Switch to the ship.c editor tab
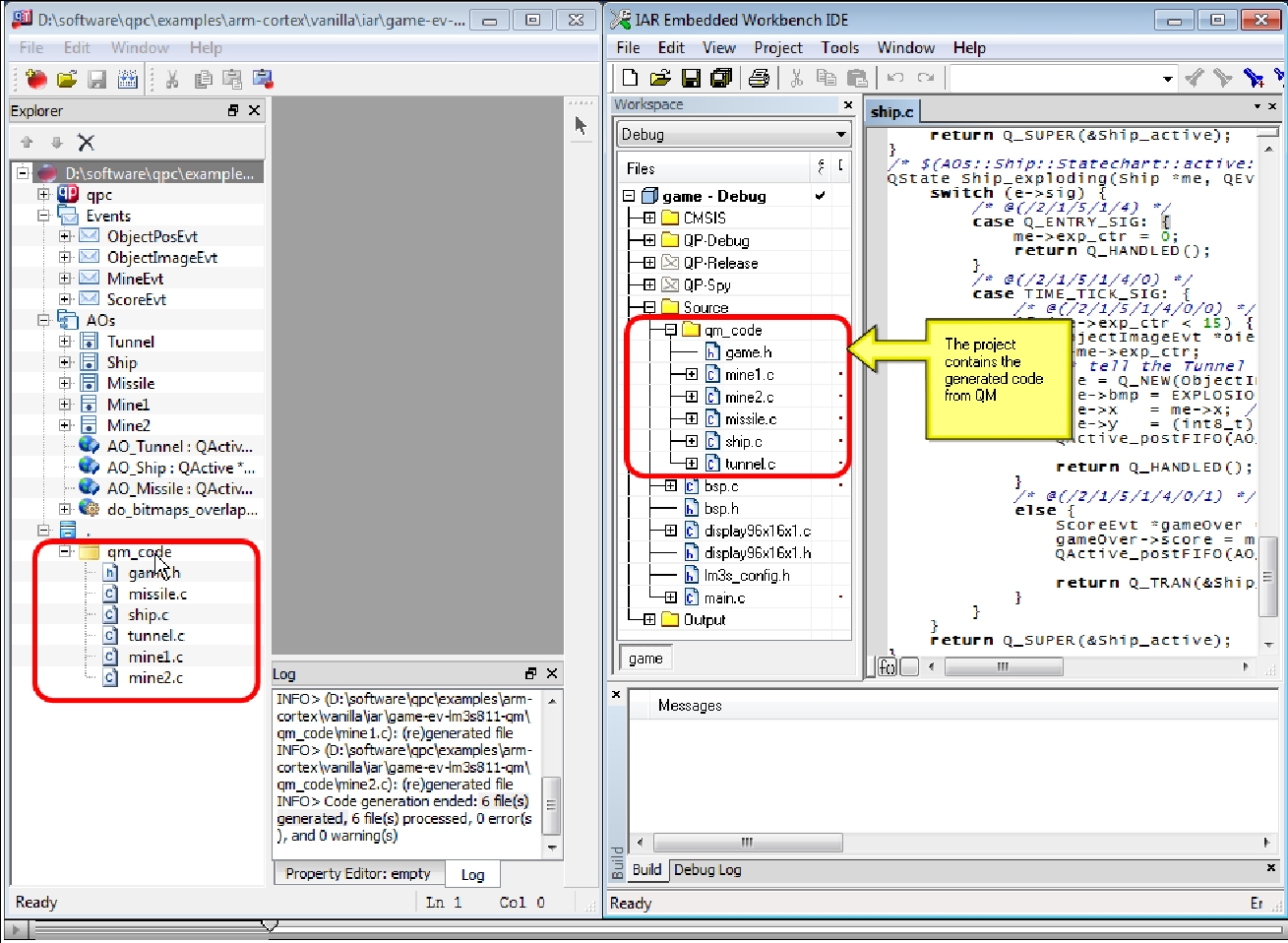This screenshot has width=1288, height=943. 892,111
